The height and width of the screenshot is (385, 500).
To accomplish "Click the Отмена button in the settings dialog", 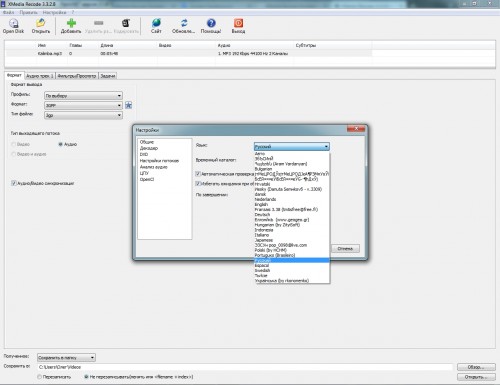I will coord(345,249).
